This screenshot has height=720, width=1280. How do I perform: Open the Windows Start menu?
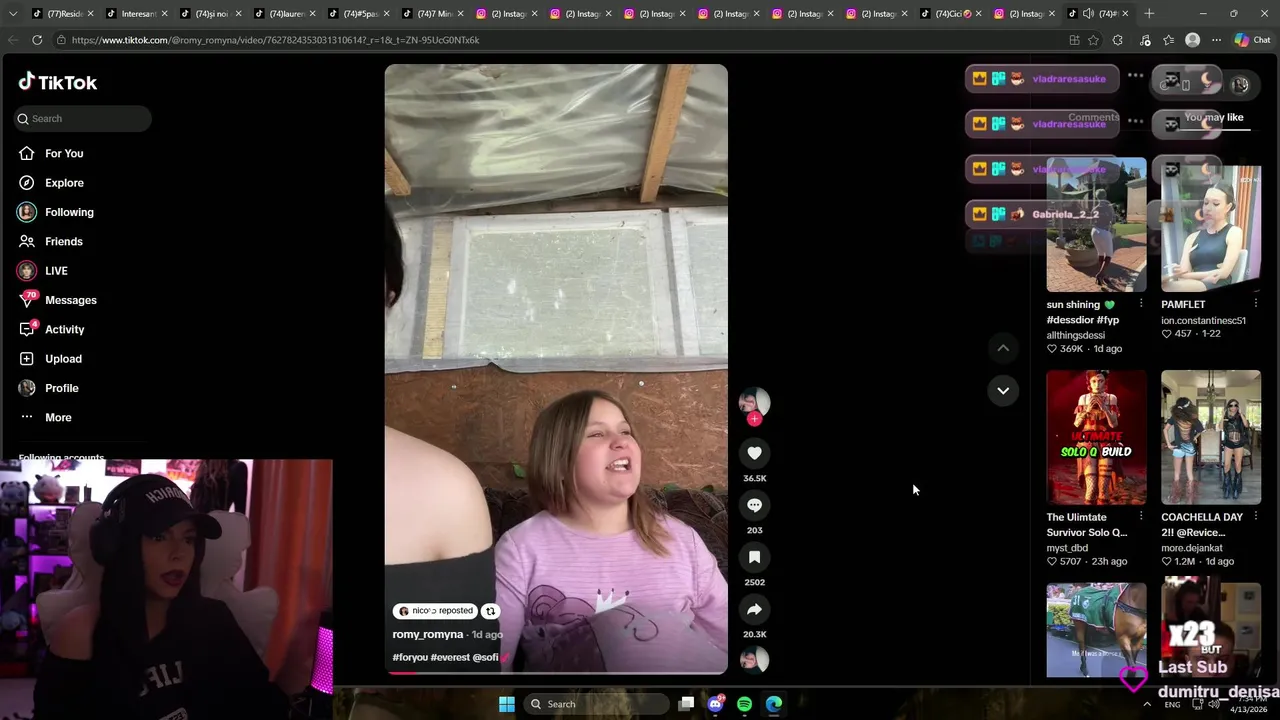tap(507, 704)
